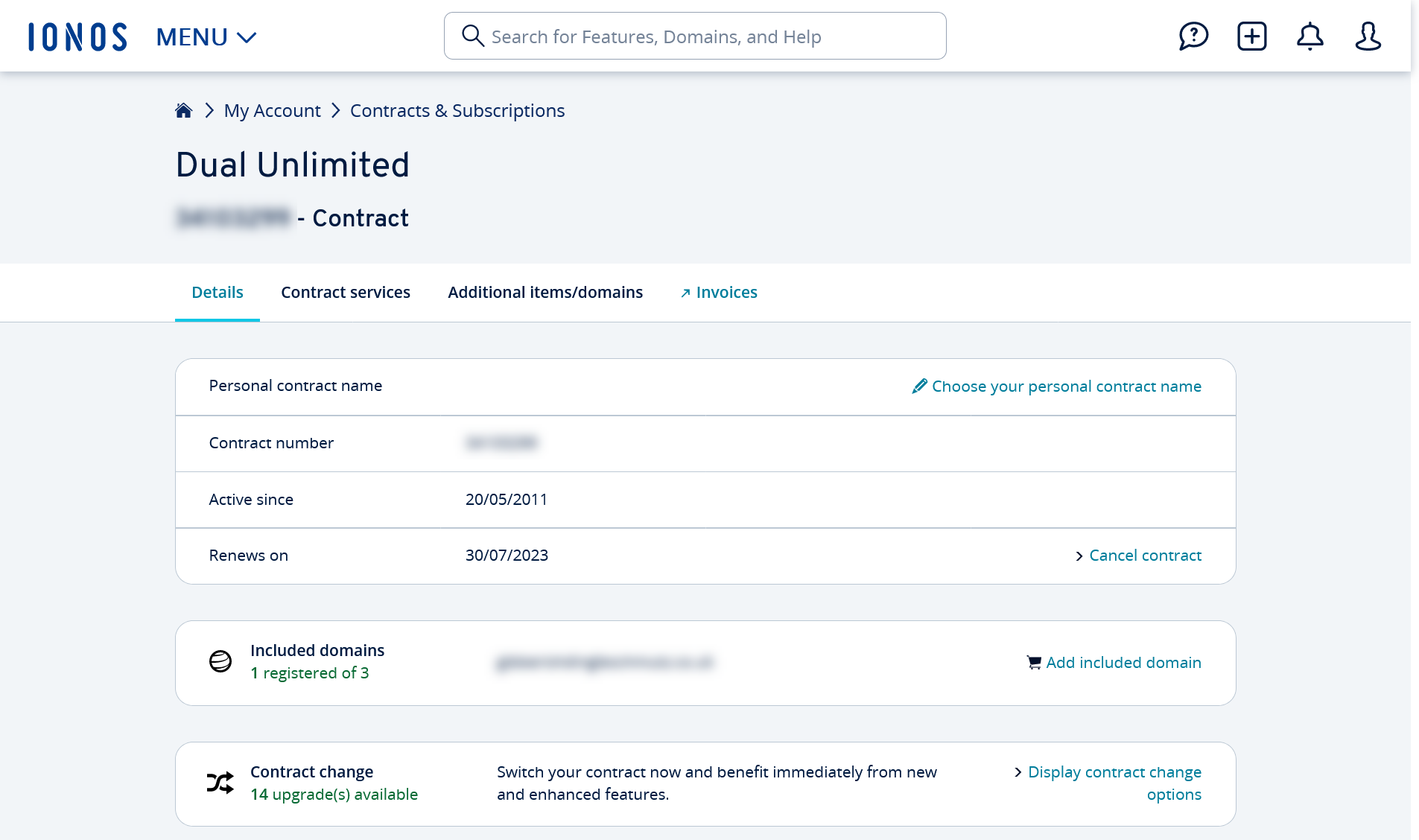
Task: Click the Personal contract name label
Action: (x=296, y=386)
